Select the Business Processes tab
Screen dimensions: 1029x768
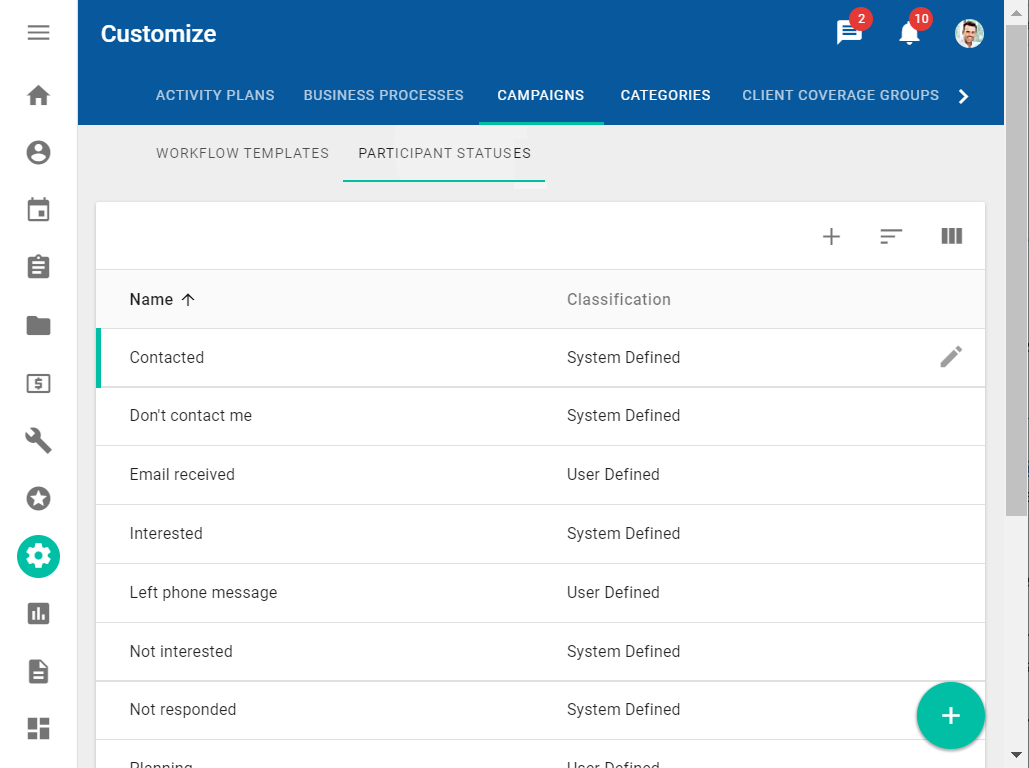click(383, 96)
